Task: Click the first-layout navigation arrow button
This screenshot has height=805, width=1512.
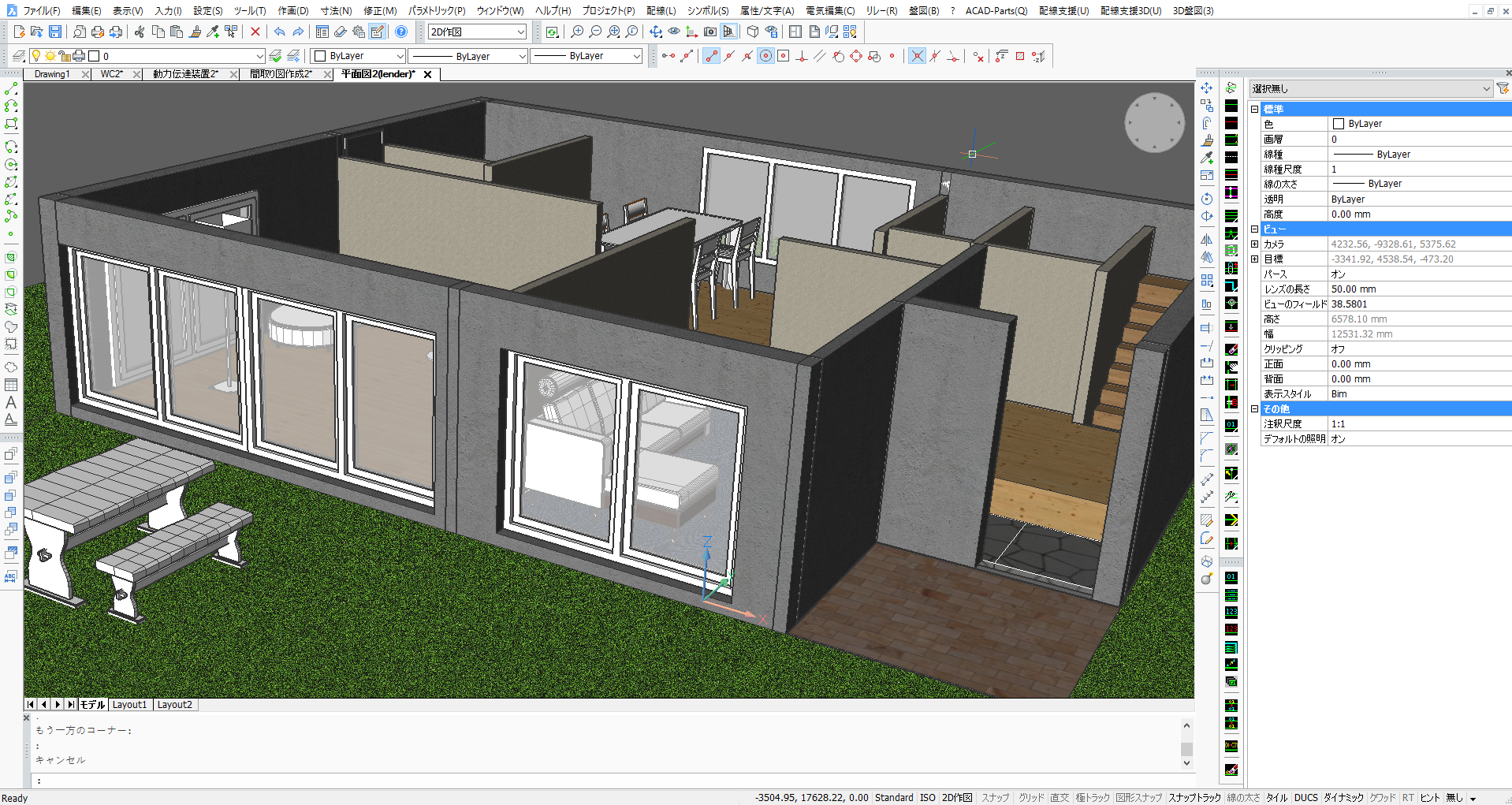Action: click(31, 705)
